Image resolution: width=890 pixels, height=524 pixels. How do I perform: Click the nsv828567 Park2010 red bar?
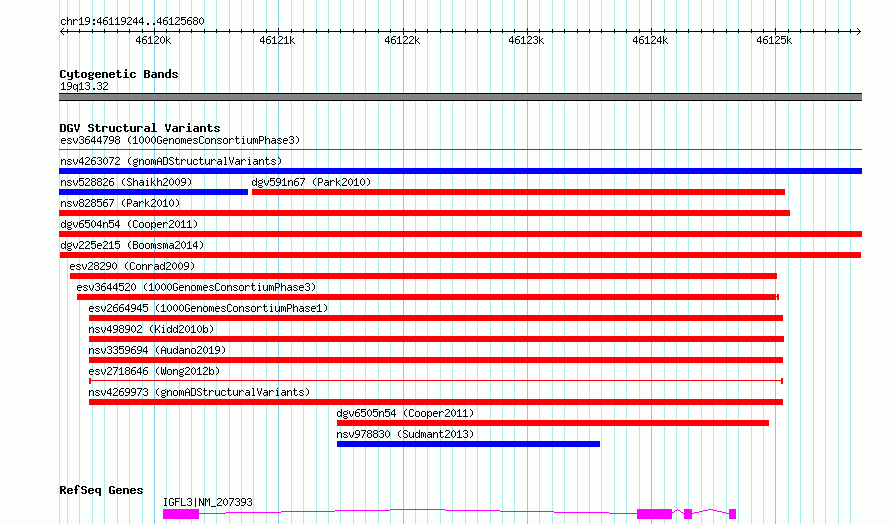[x=425, y=213]
